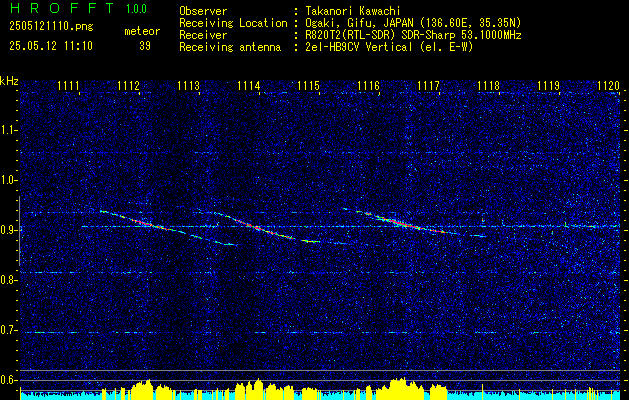629x400 pixels.
Task: Click the version number 1.0.0
Action: click(x=136, y=9)
